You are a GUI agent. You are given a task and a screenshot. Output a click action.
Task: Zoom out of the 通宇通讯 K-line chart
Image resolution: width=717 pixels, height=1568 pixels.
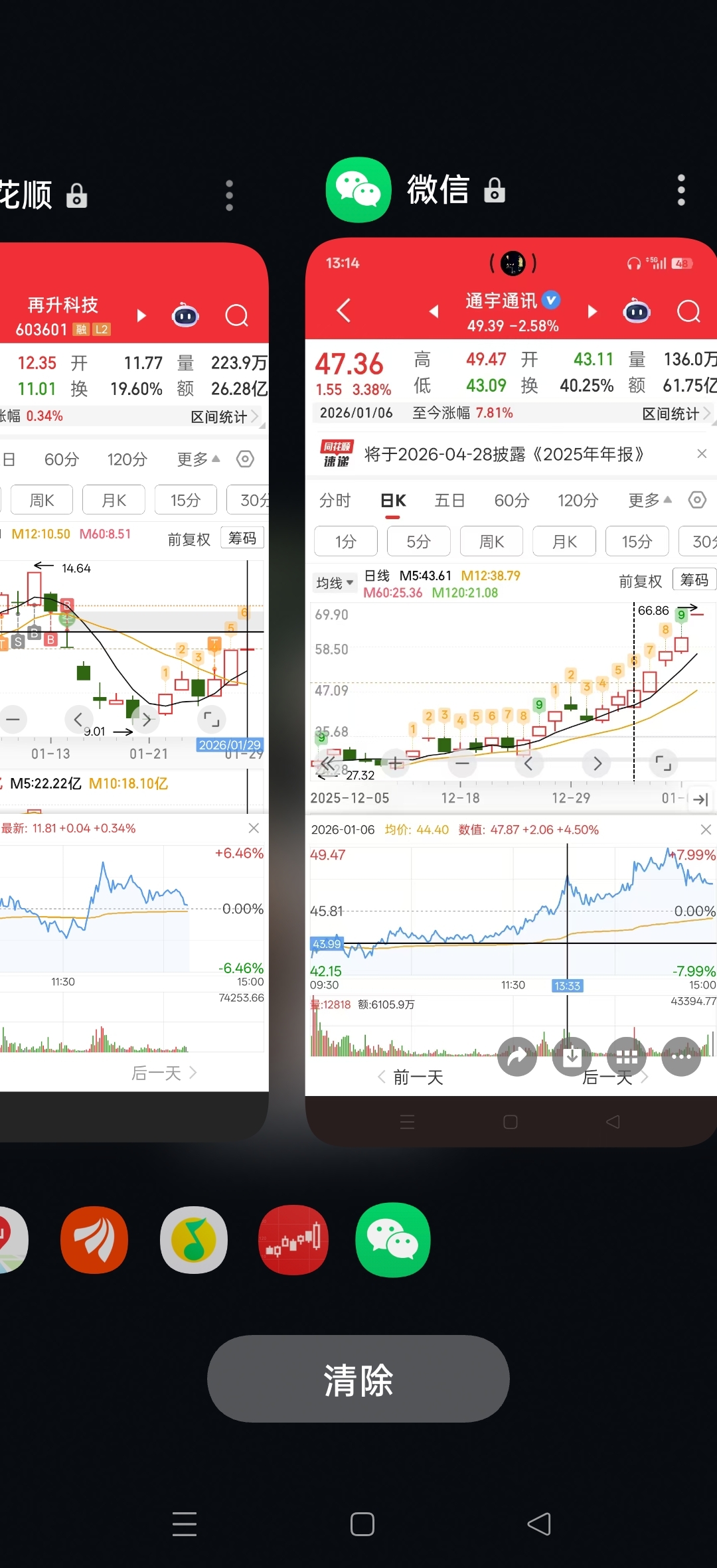pyautogui.click(x=463, y=763)
